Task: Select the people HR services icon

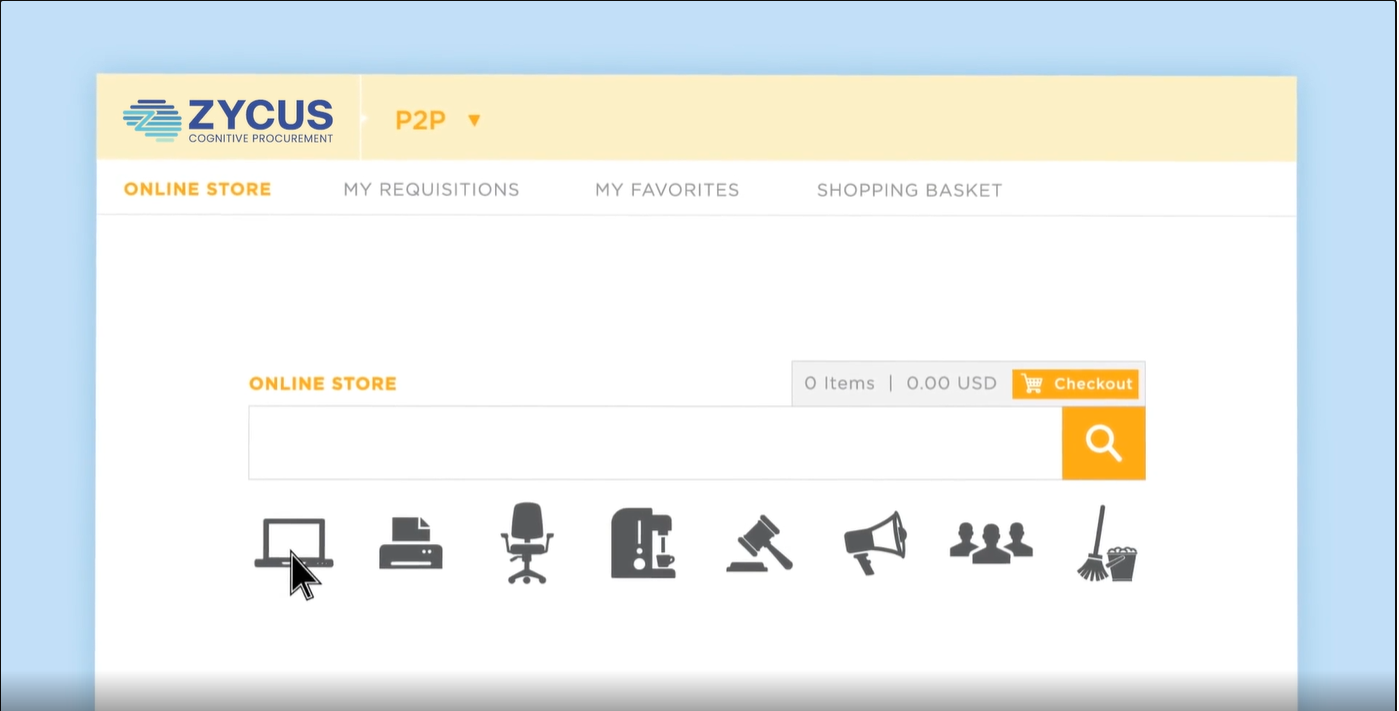Action: [990, 543]
